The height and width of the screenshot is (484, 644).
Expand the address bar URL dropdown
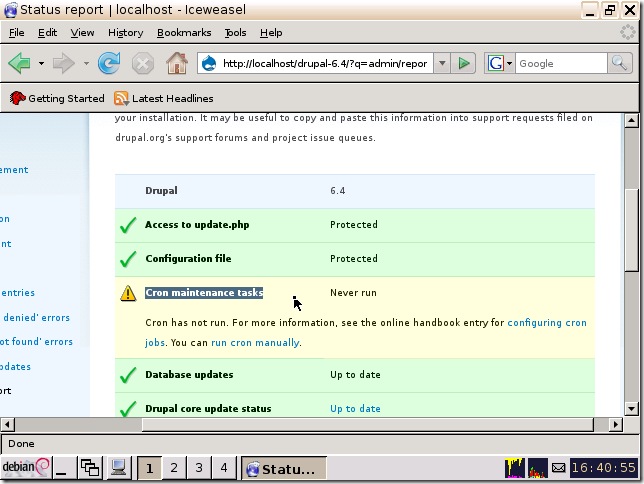(x=442, y=63)
